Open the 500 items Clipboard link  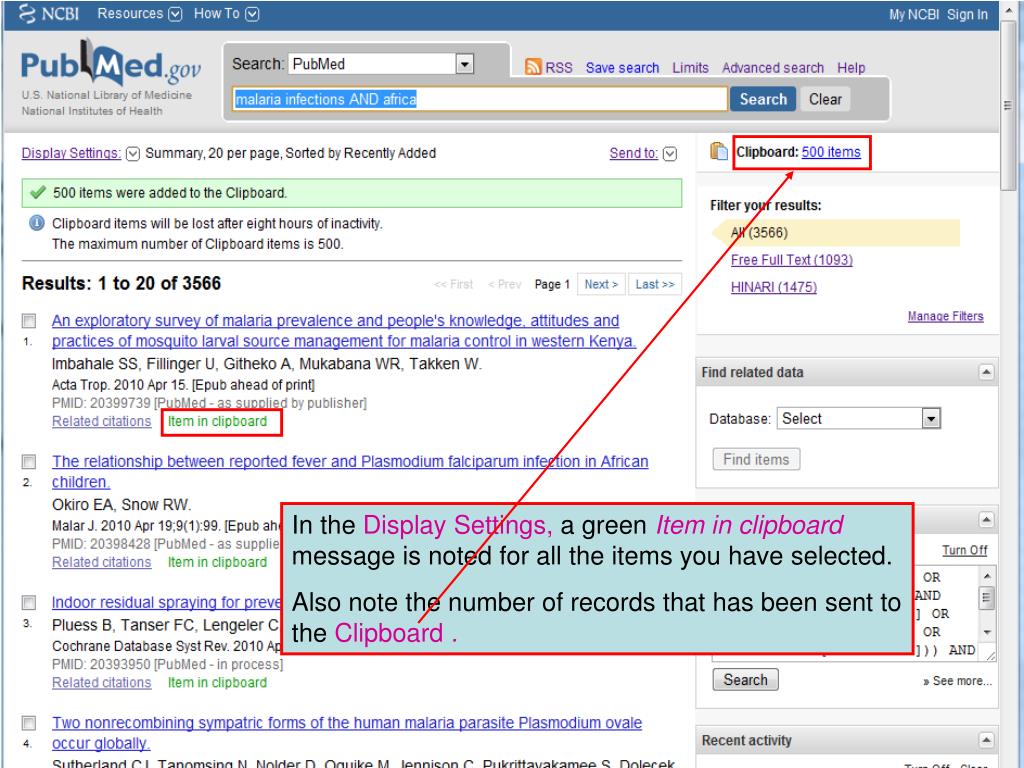[831, 152]
